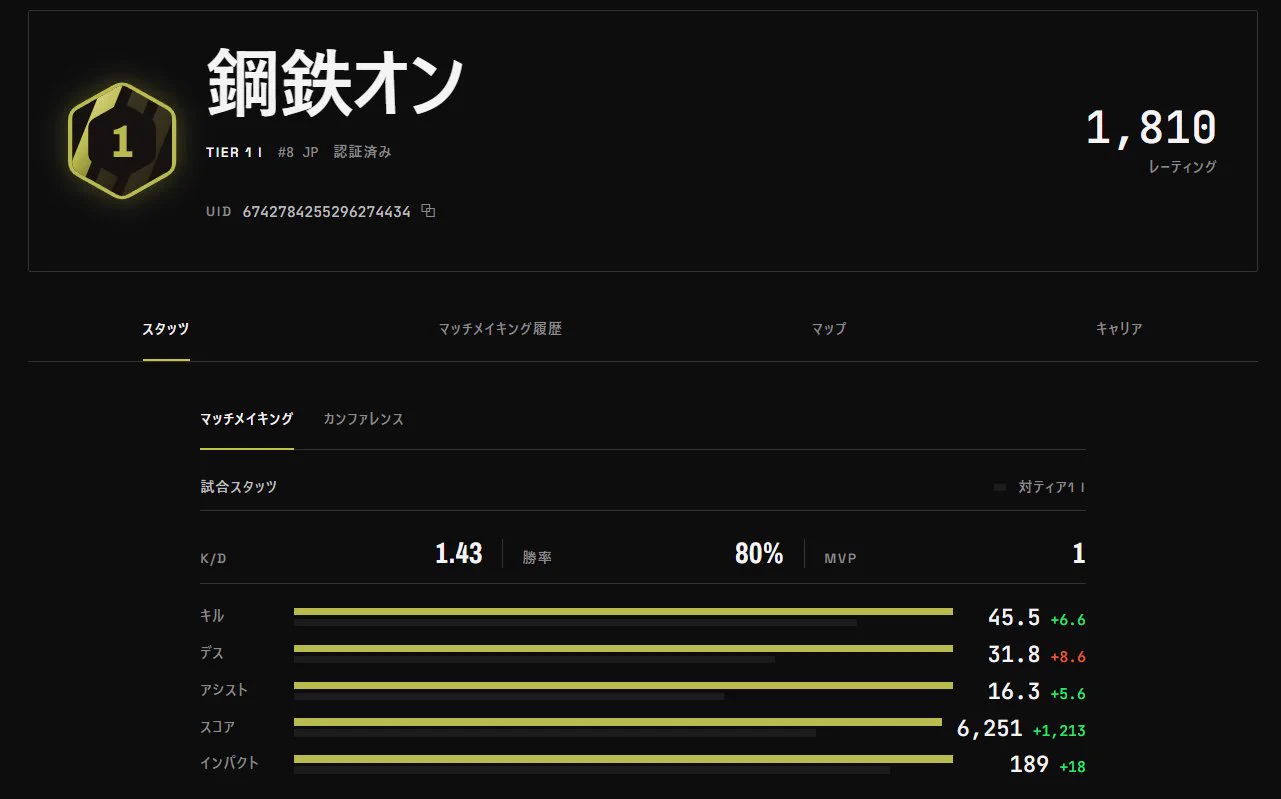This screenshot has height=799, width=1281.
Task: Click the インパクト row label
Action: 230,763
